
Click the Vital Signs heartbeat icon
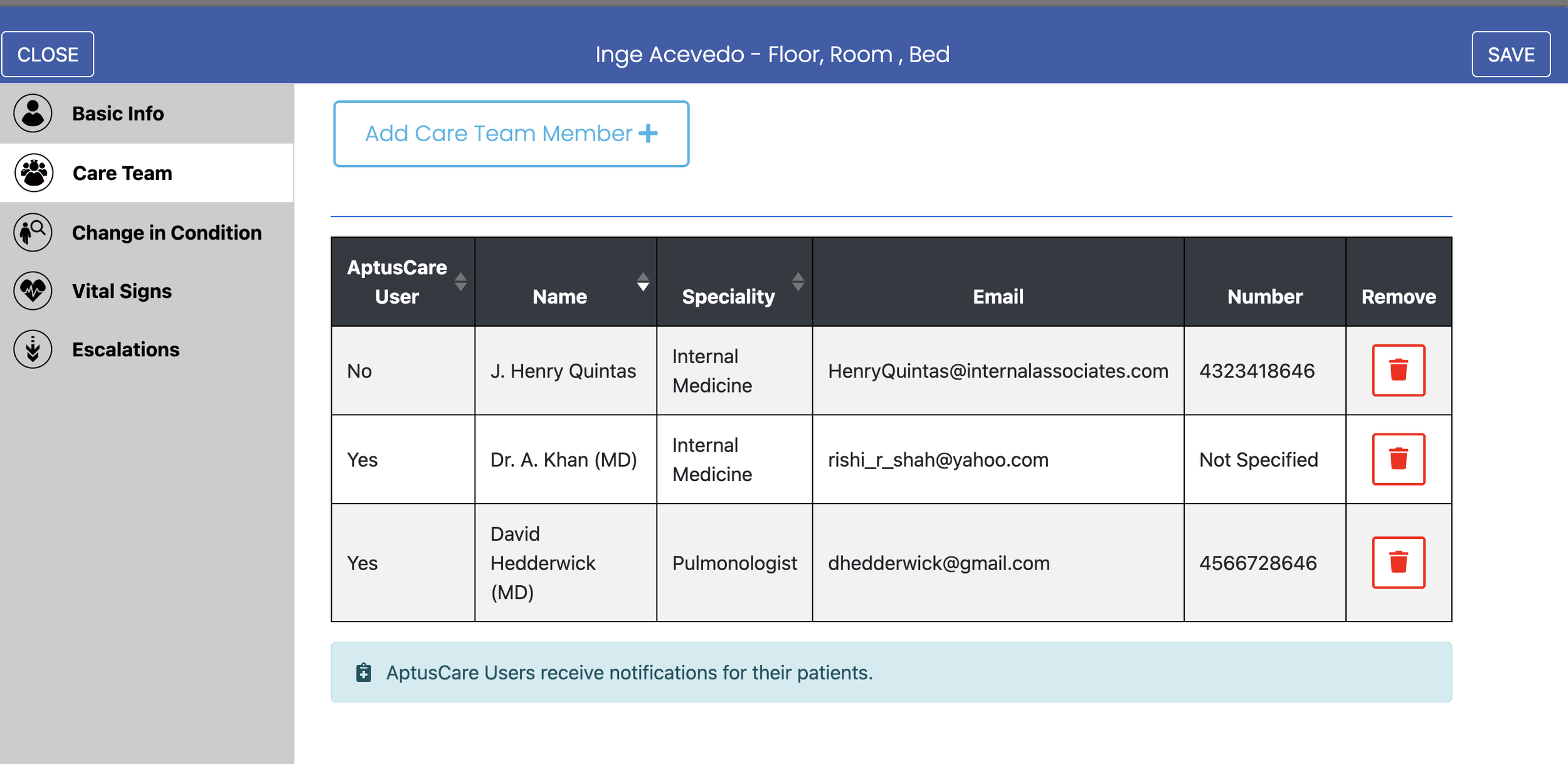click(x=33, y=290)
